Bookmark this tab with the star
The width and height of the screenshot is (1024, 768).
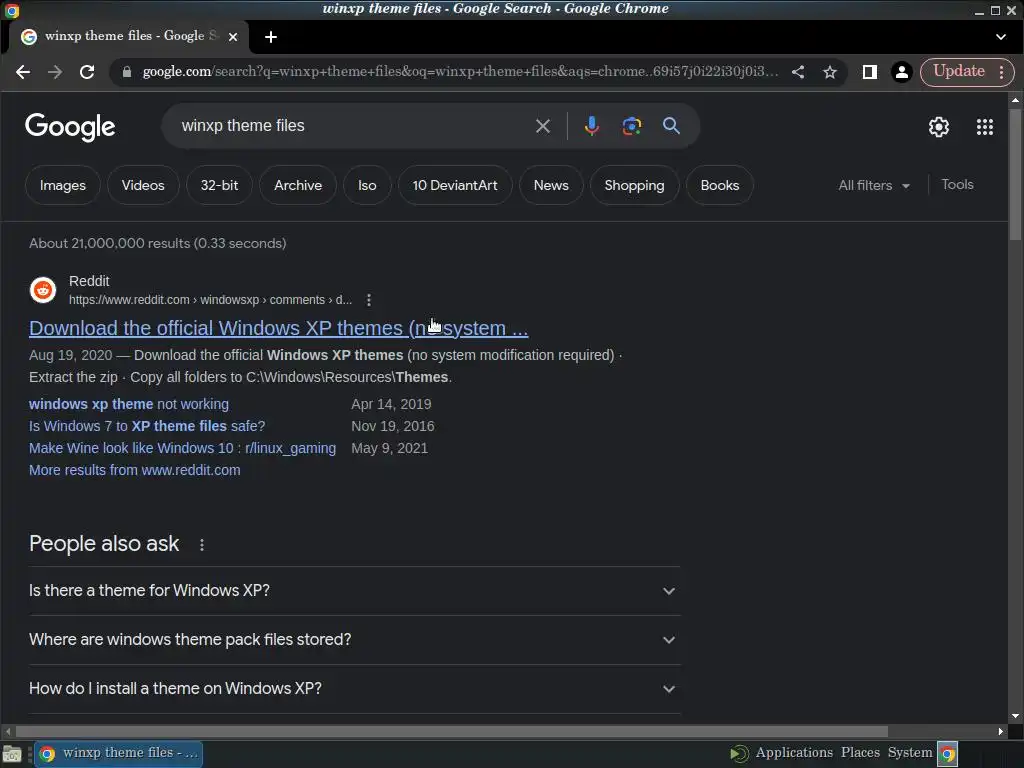click(829, 72)
